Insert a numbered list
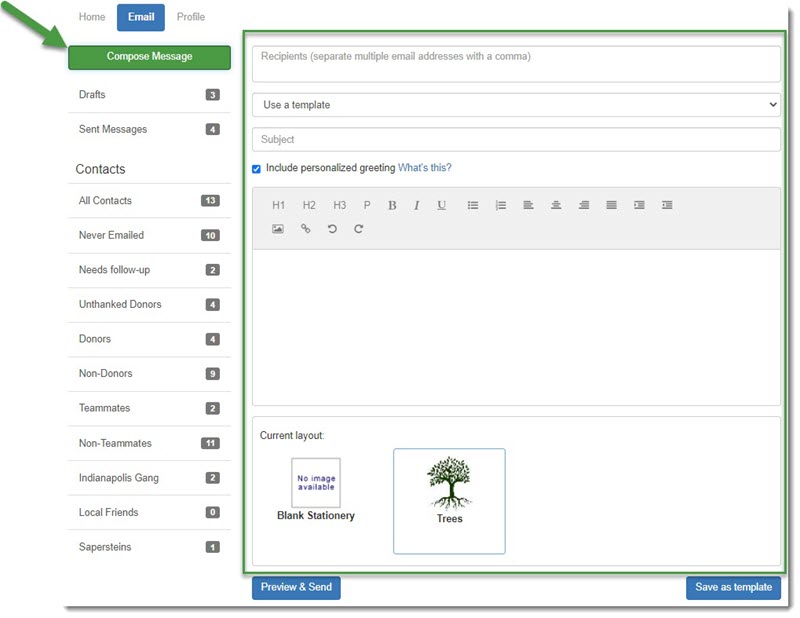 [x=500, y=205]
